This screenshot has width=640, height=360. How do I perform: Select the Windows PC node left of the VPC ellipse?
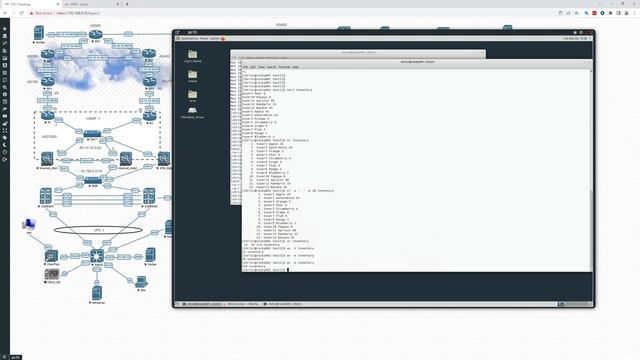tap(29, 224)
